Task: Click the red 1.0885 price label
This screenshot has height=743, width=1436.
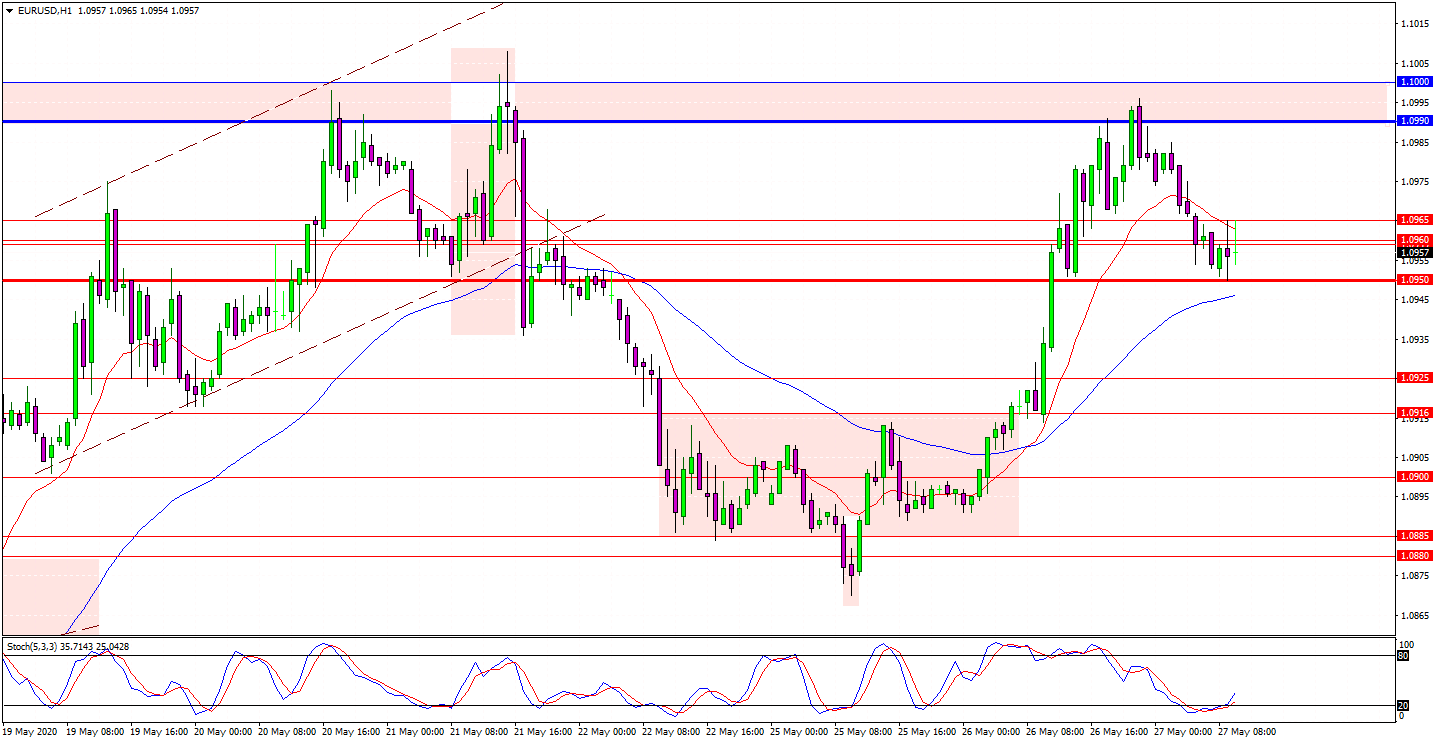Action: pyautogui.click(x=1415, y=536)
